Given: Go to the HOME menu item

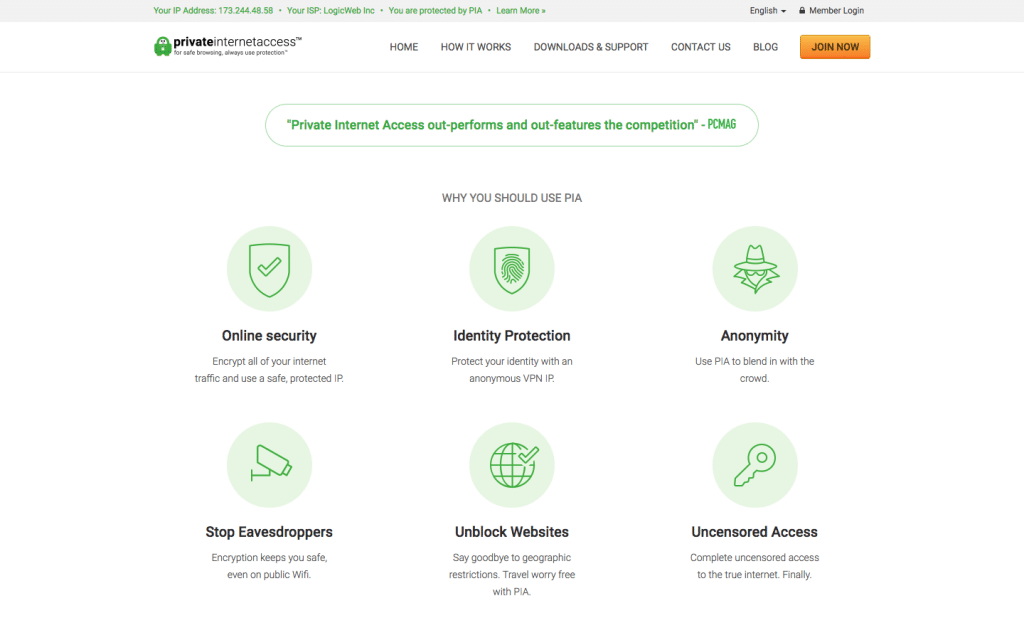Looking at the screenshot, I should tap(404, 47).
